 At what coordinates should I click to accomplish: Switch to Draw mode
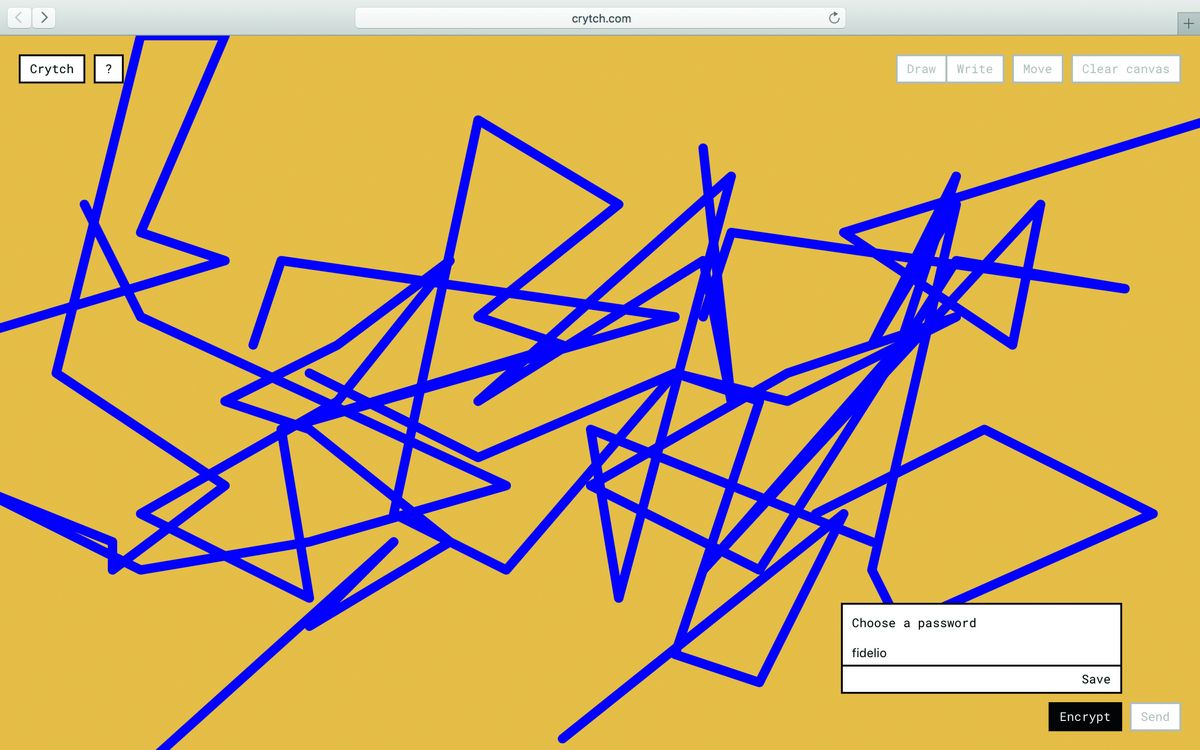click(921, 69)
